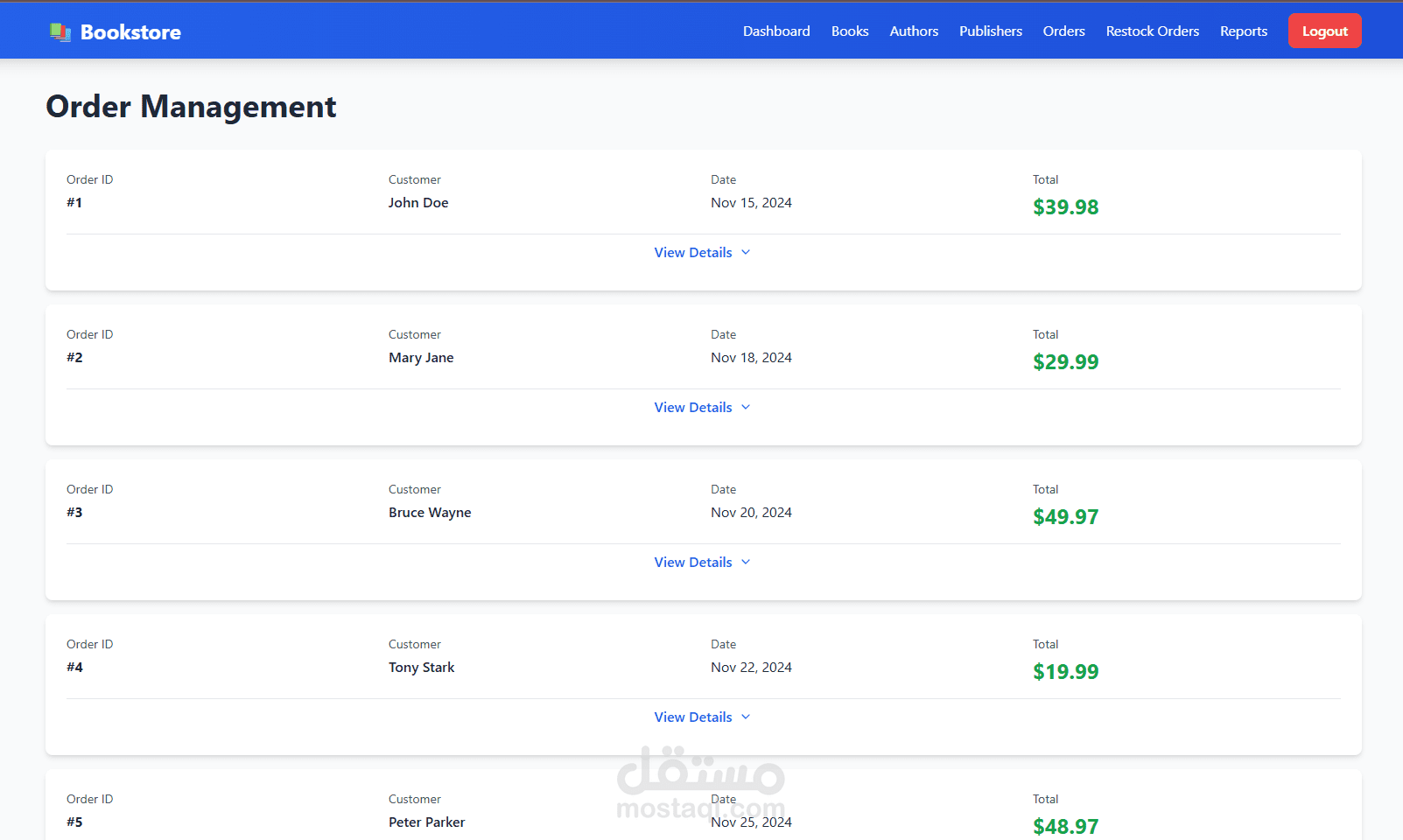Screen dimensions: 1403x840
Task: Click the Bookstore brand name
Action: tap(130, 32)
